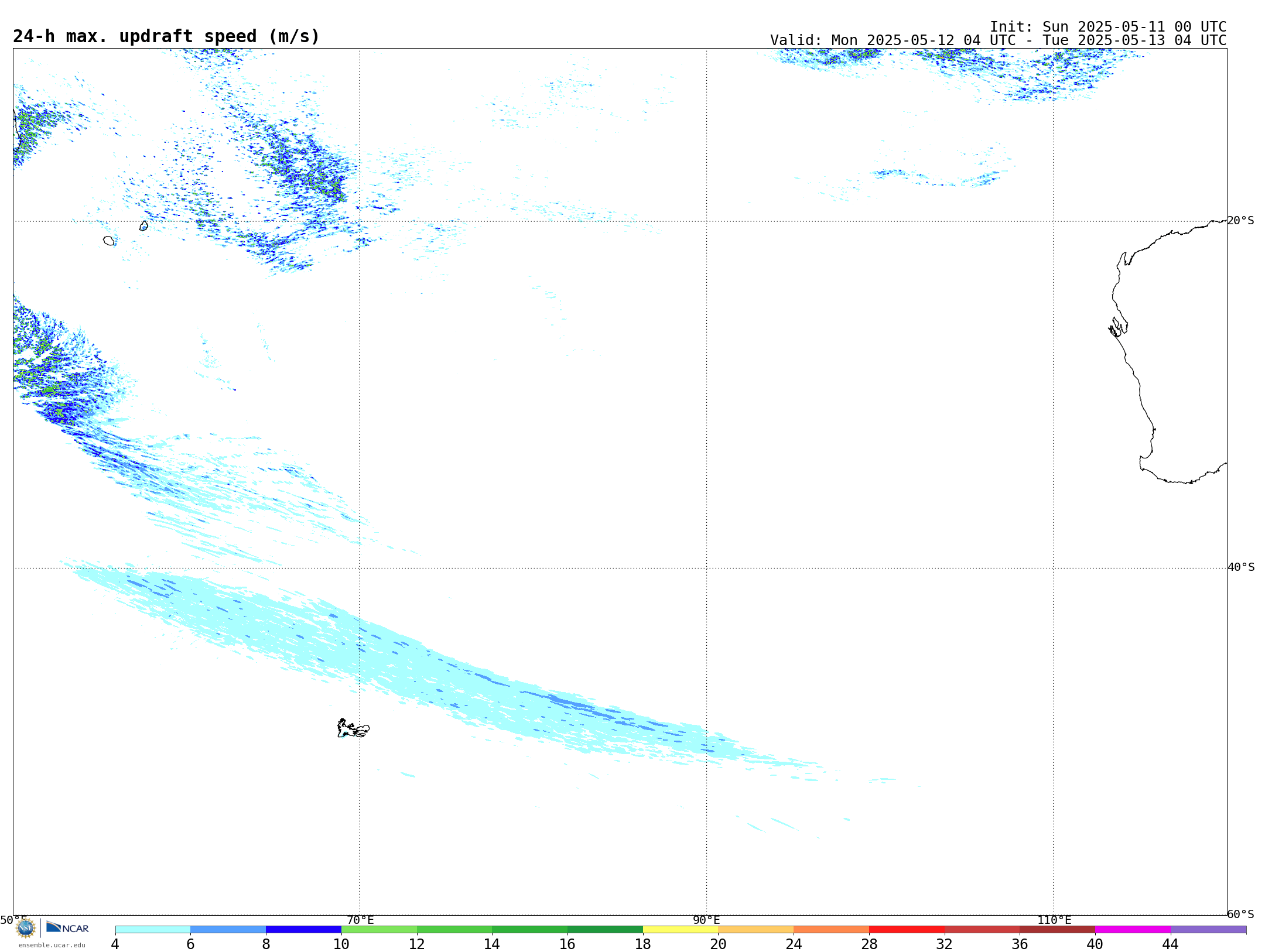Viewport: 1265px width, 952px height.
Task: Click the plot title '24-h max. updraft speed (m/s)'
Action: pos(166,36)
